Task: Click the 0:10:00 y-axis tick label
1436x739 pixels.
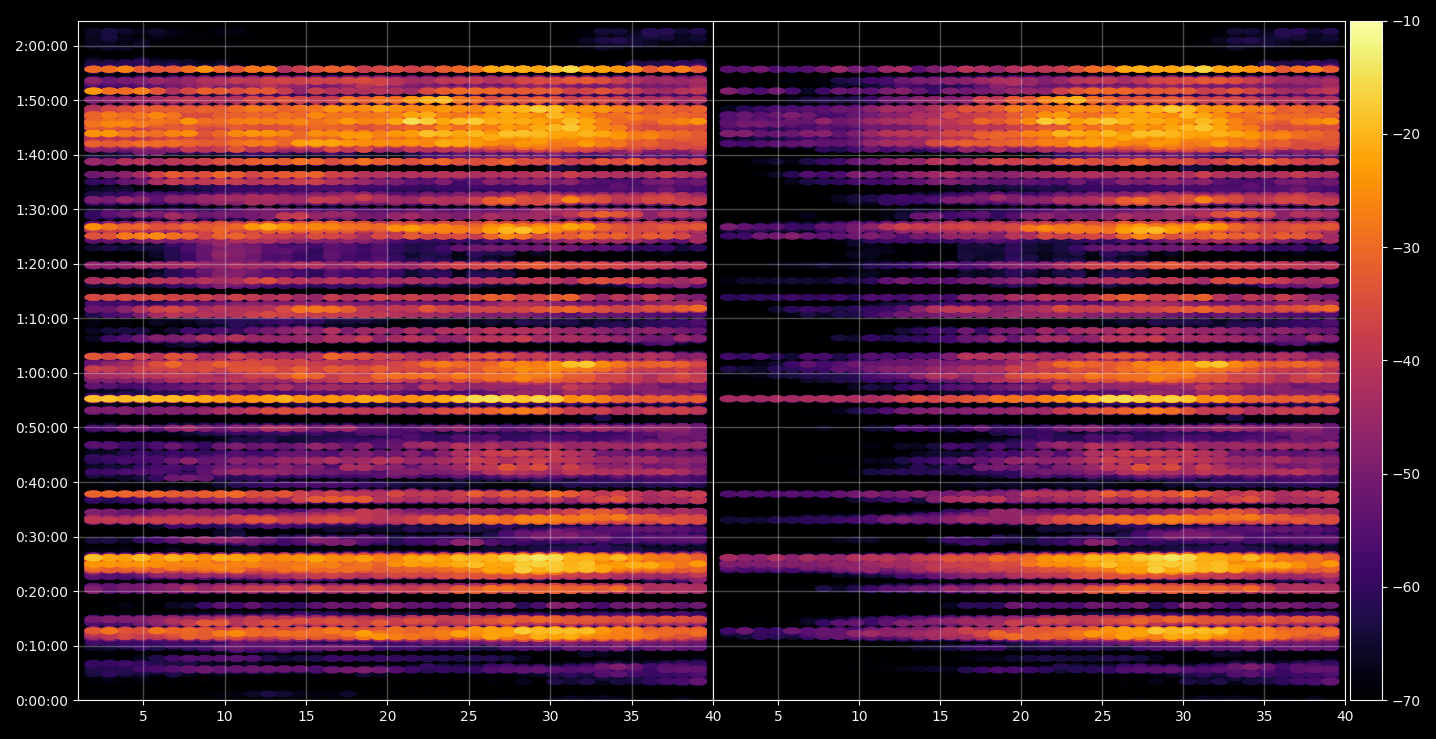Action: click(41, 646)
